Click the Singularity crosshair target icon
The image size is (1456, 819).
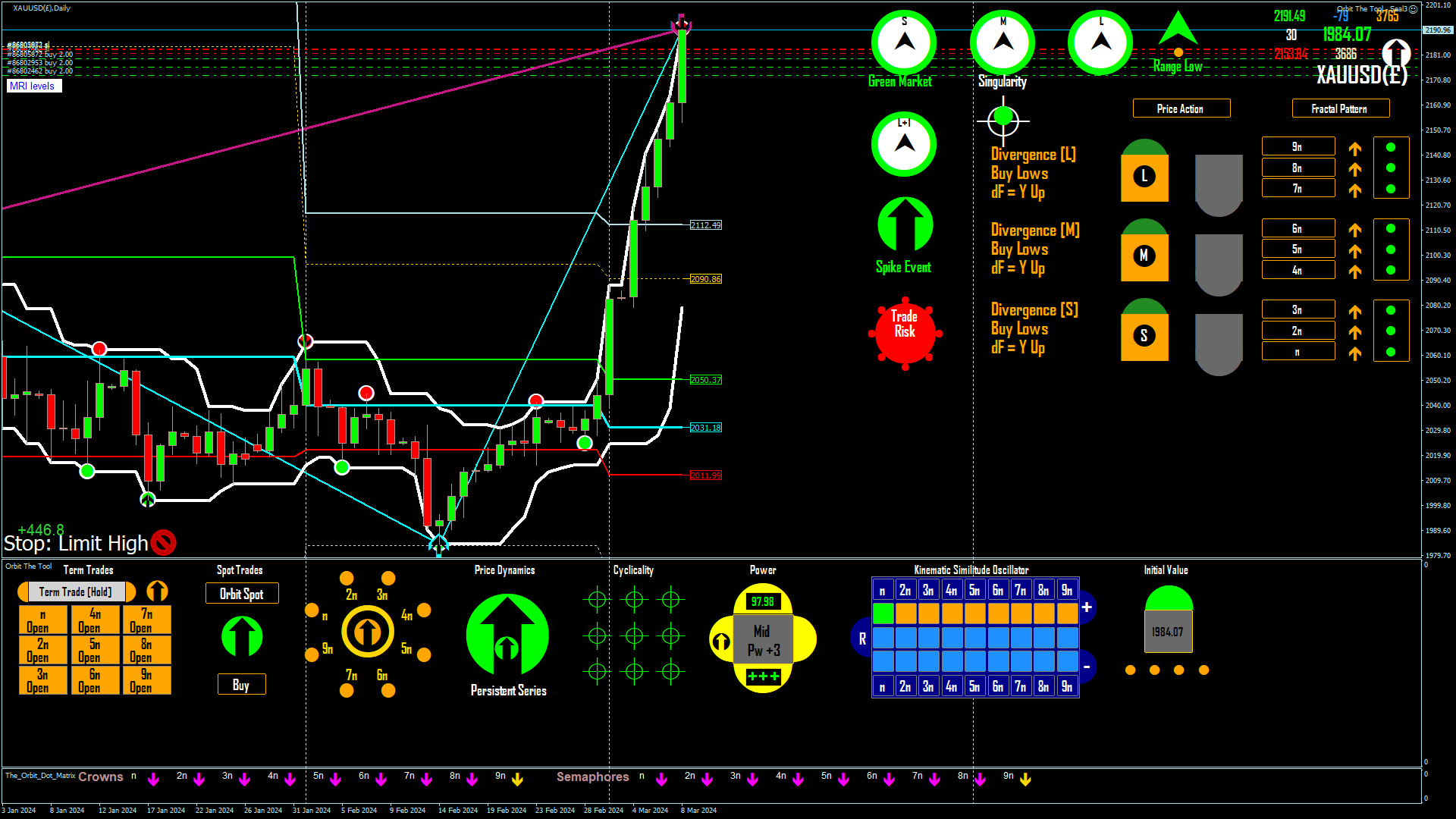[1003, 119]
